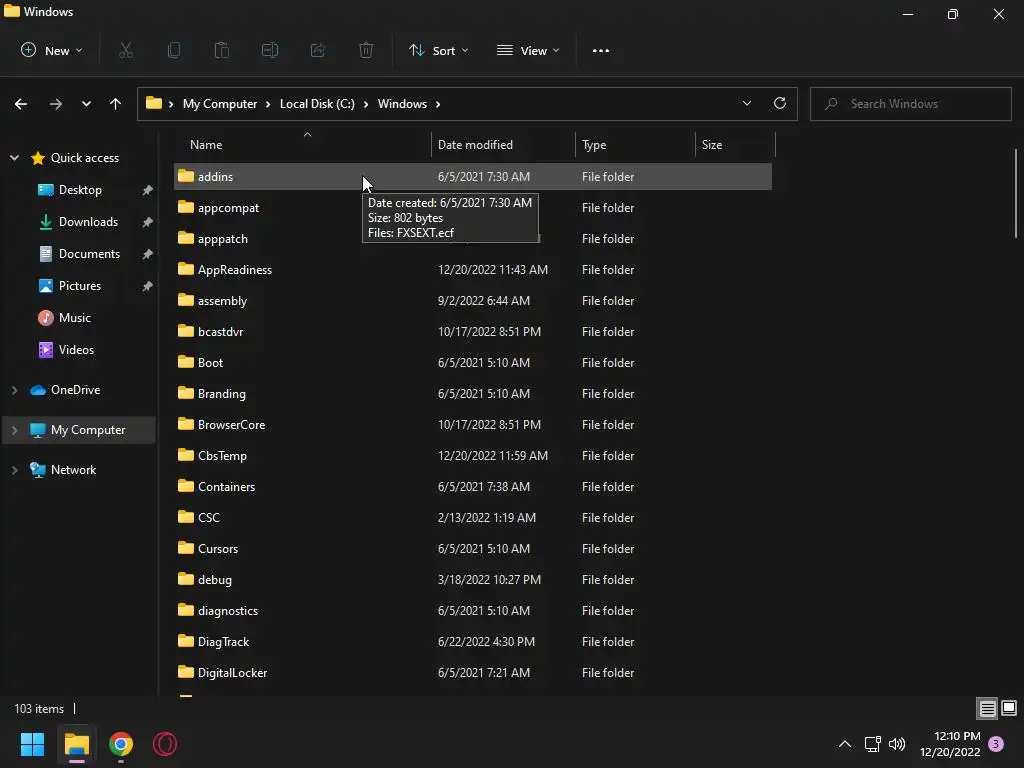Click the Rename icon in toolbar
Viewport: 1024px width, 768px height.
tap(270, 50)
